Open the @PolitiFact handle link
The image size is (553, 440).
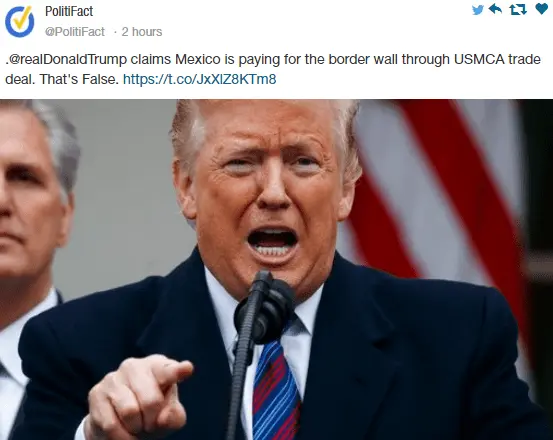point(74,32)
